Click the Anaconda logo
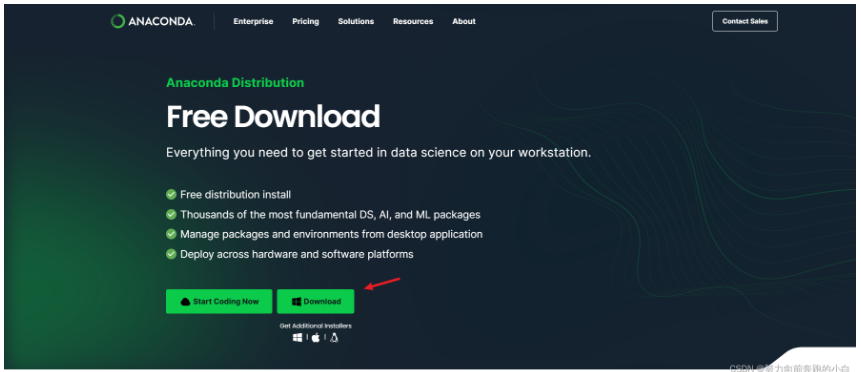The height and width of the screenshot is (372, 861). [152, 21]
